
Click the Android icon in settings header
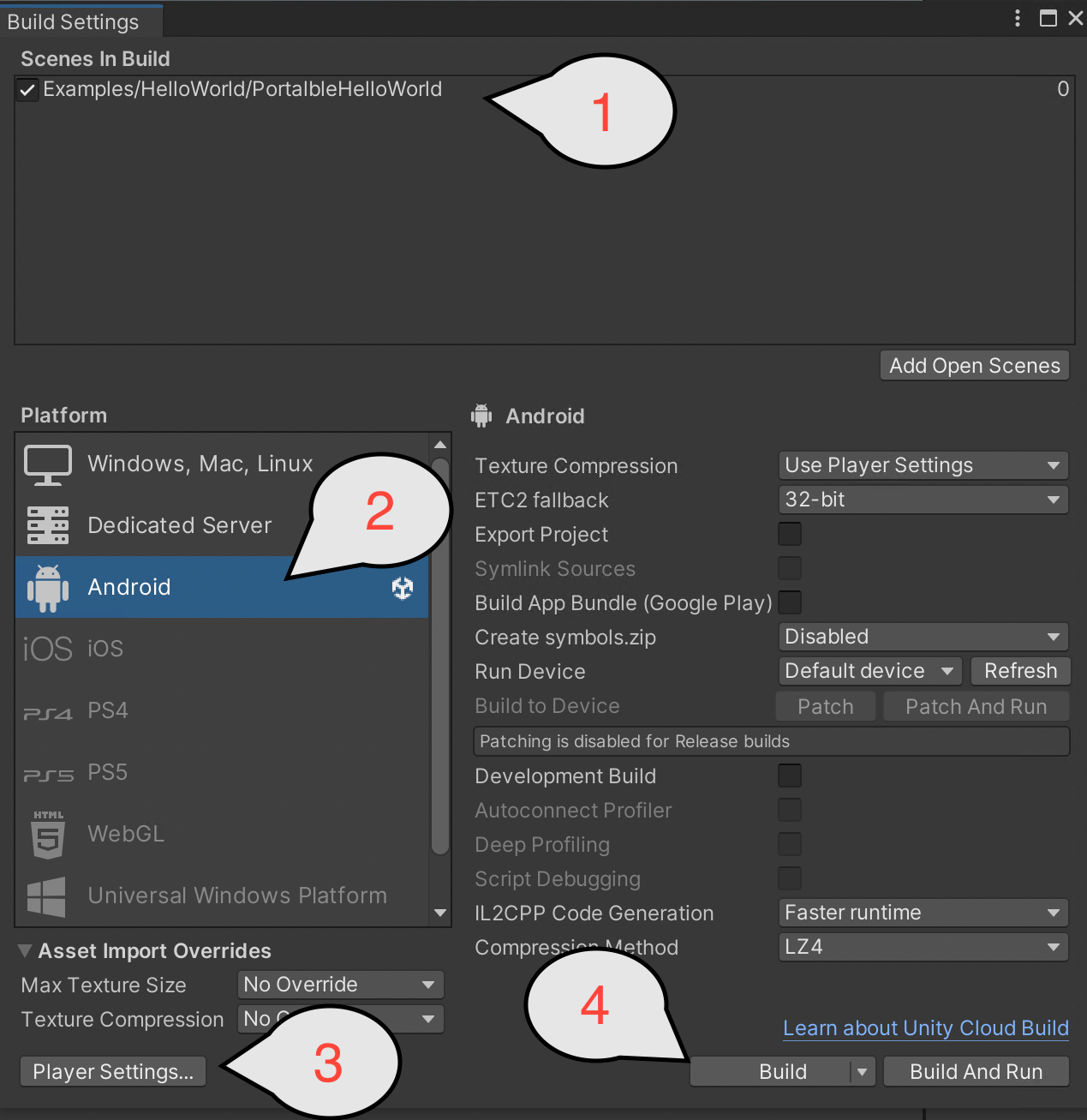click(481, 416)
